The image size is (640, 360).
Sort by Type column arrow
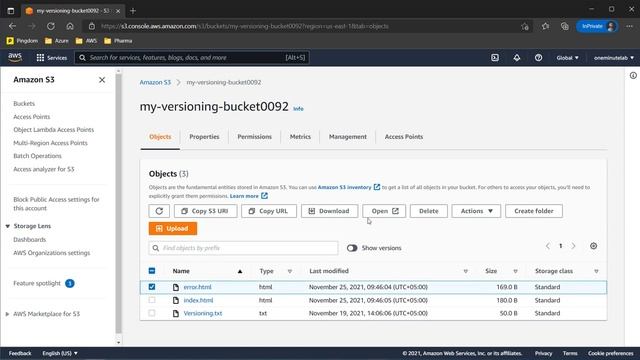290,271
